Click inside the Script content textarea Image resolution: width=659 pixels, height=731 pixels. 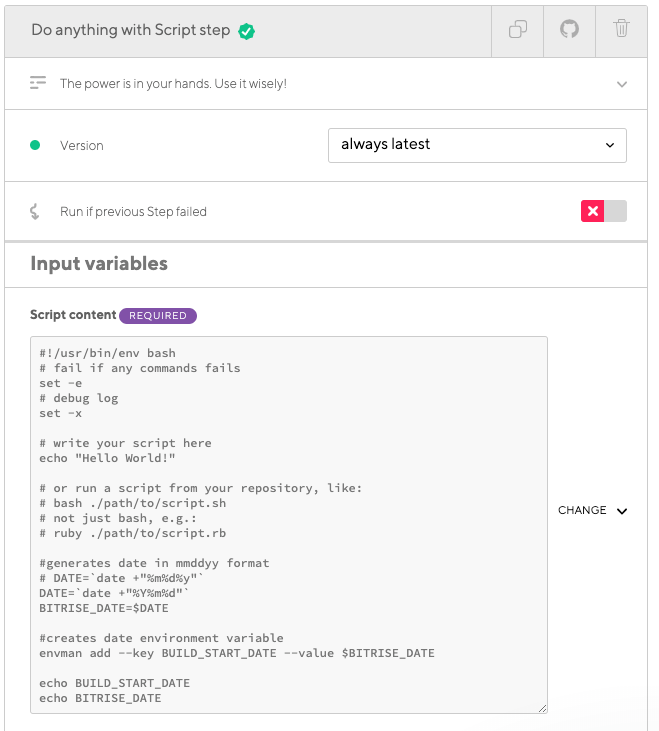tap(289, 524)
